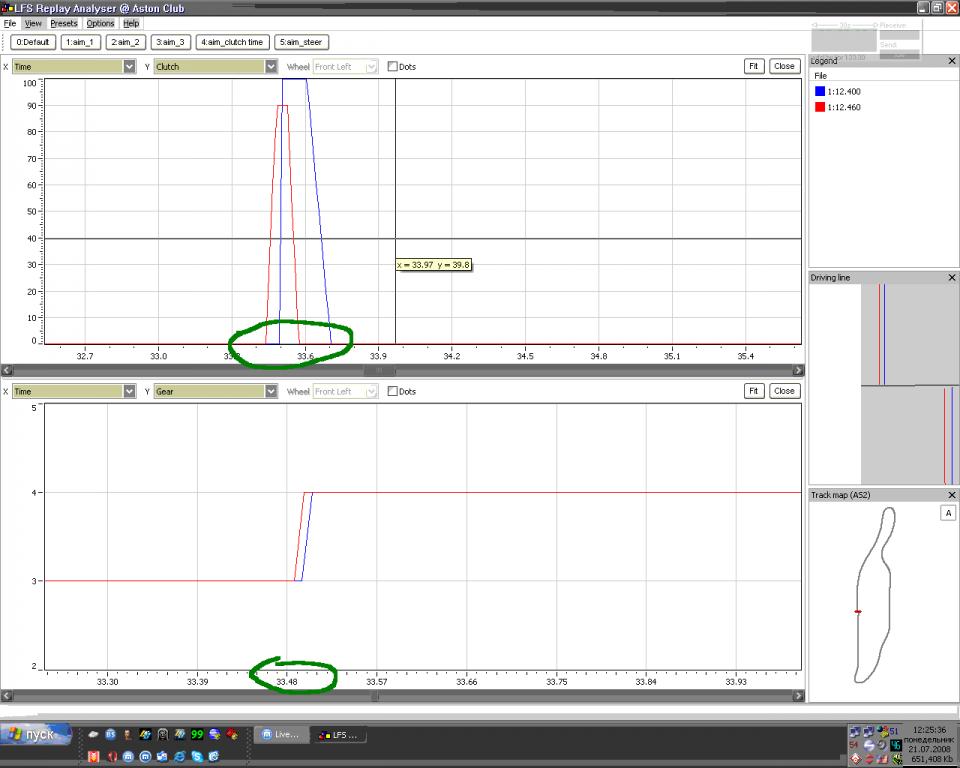Click the Clutch graph scrollbar thumb
The height and width of the screenshot is (768, 960).
tap(379, 371)
